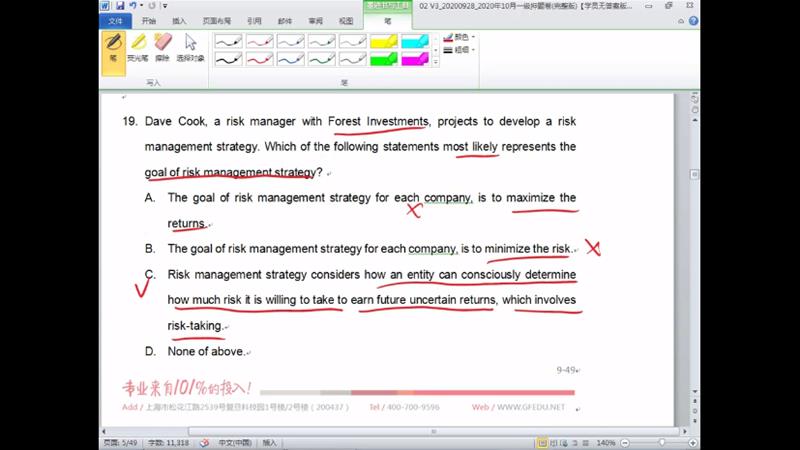Click the page count 页面: 5/49 indicator
This screenshot has width=800, height=450.
118,442
